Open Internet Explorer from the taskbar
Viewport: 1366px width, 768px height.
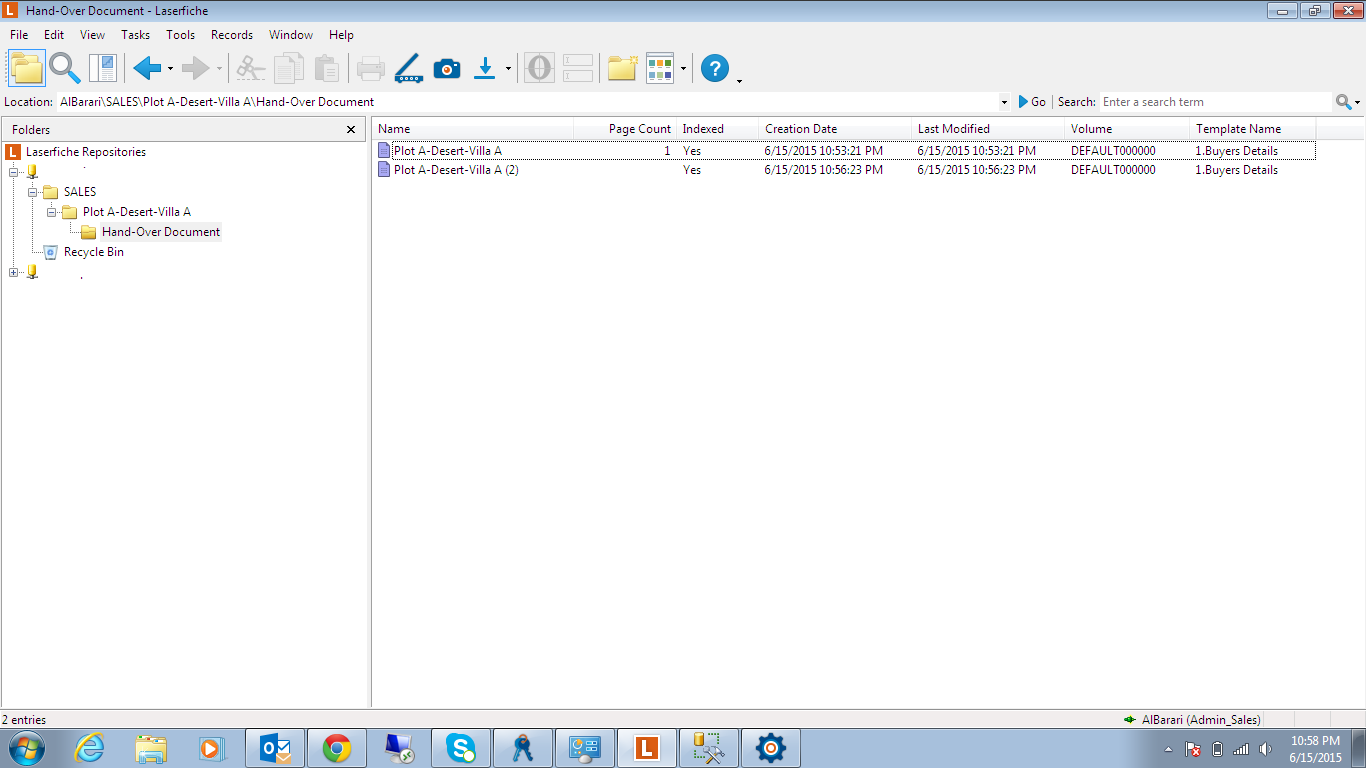(x=90, y=748)
